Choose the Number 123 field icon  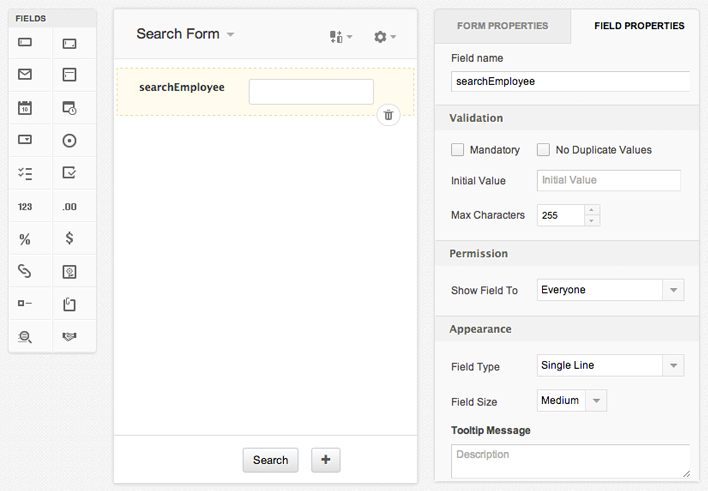25,206
